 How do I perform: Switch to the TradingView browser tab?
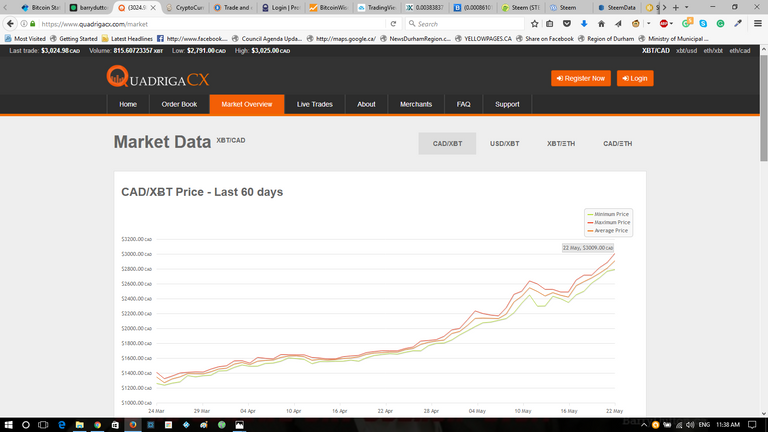click(377, 7)
